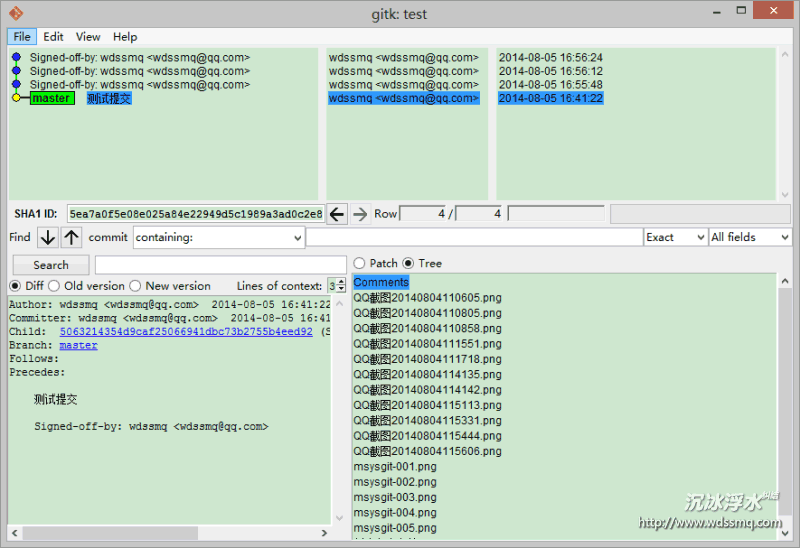Click the find previous up arrow
The width and height of the screenshot is (800, 548).
72,237
